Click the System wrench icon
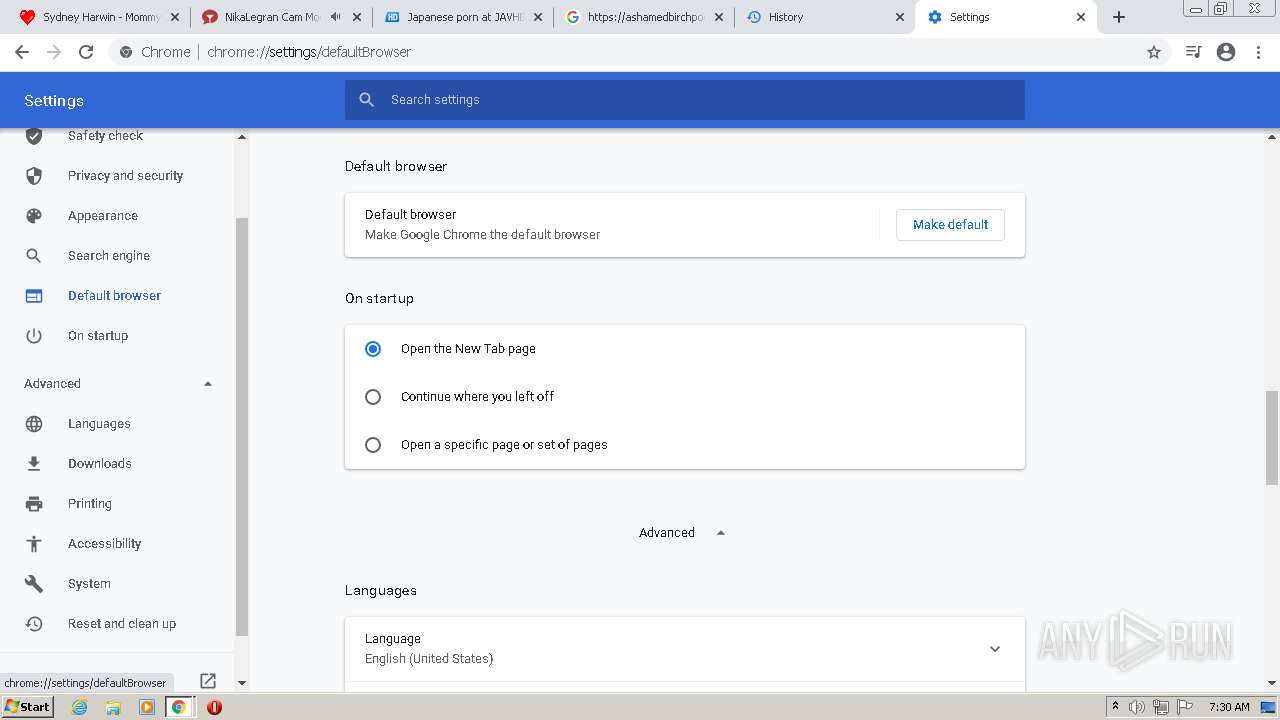This screenshot has height=720, width=1280. (34, 584)
